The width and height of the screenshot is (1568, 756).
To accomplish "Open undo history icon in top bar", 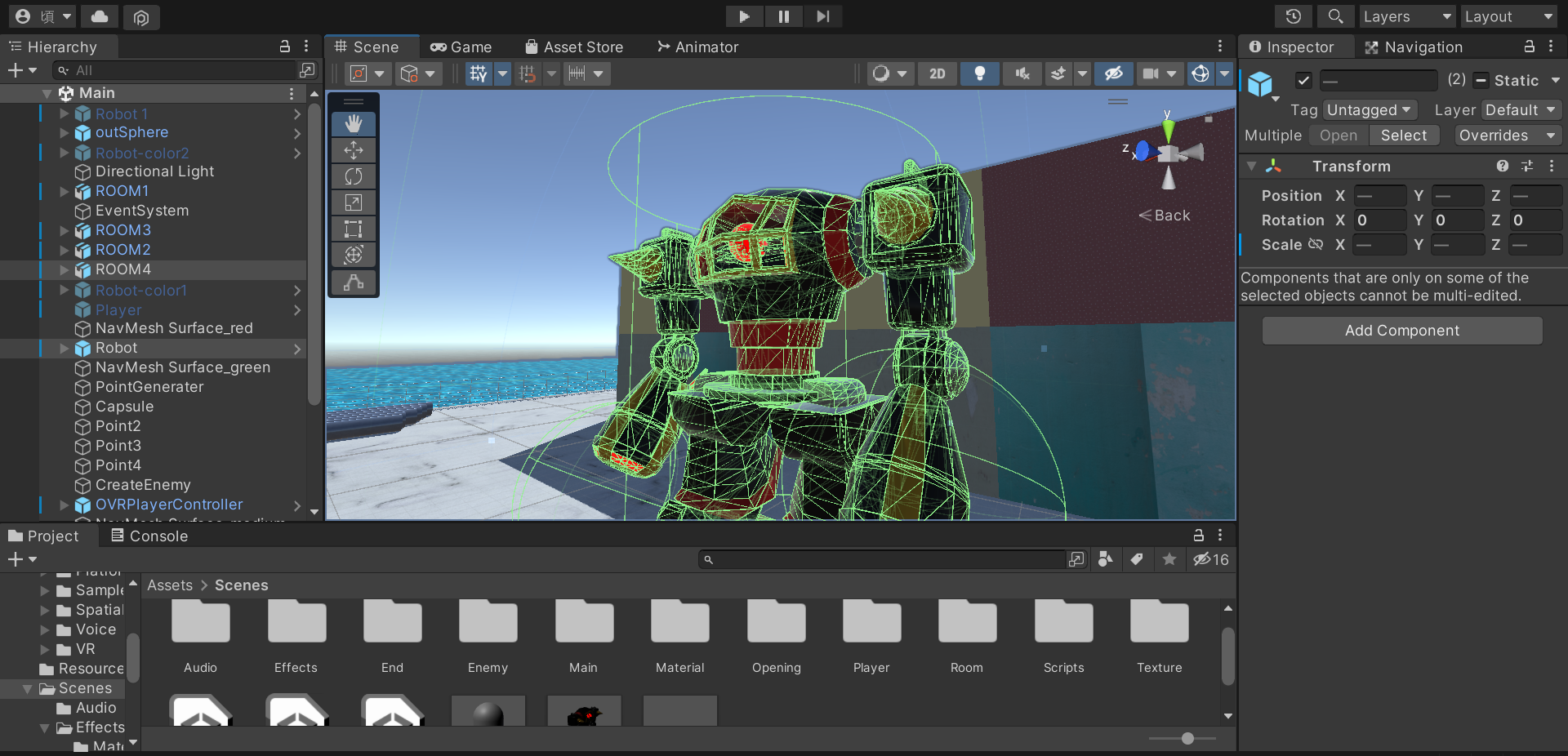I will (x=1293, y=16).
